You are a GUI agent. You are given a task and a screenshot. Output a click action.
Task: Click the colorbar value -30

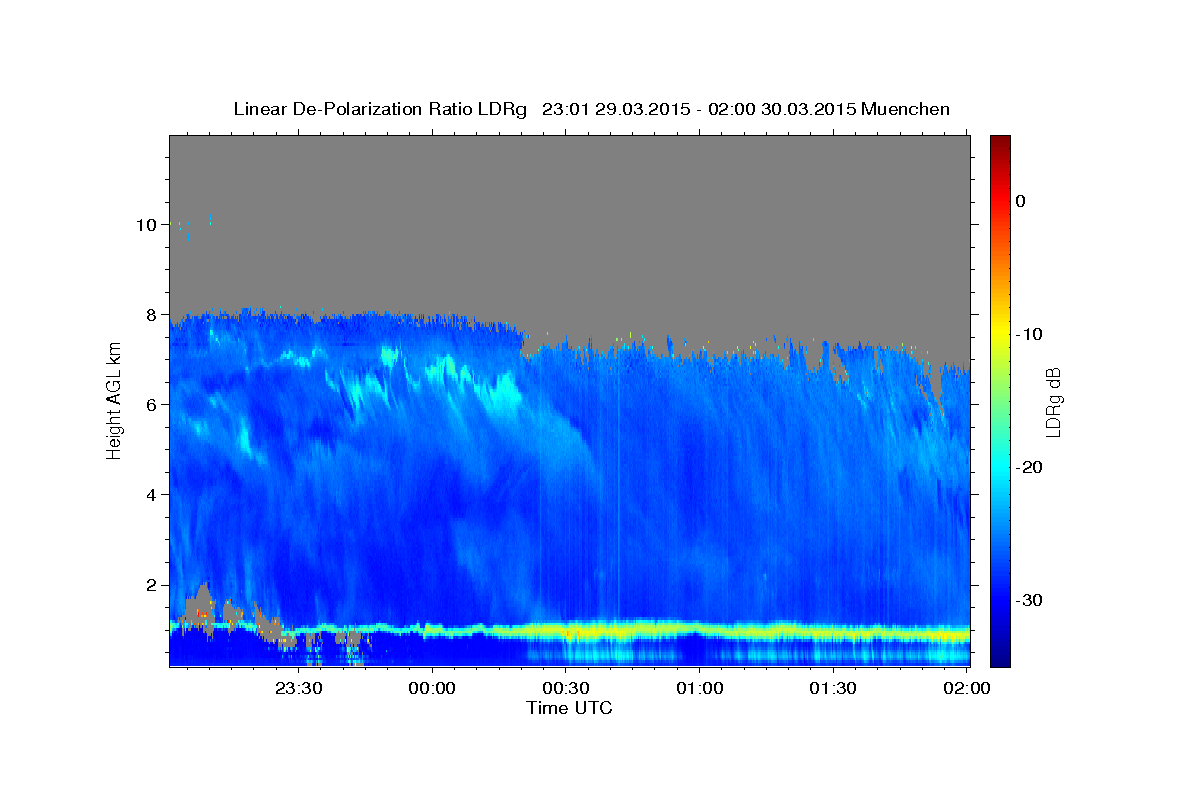[1030, 600]
